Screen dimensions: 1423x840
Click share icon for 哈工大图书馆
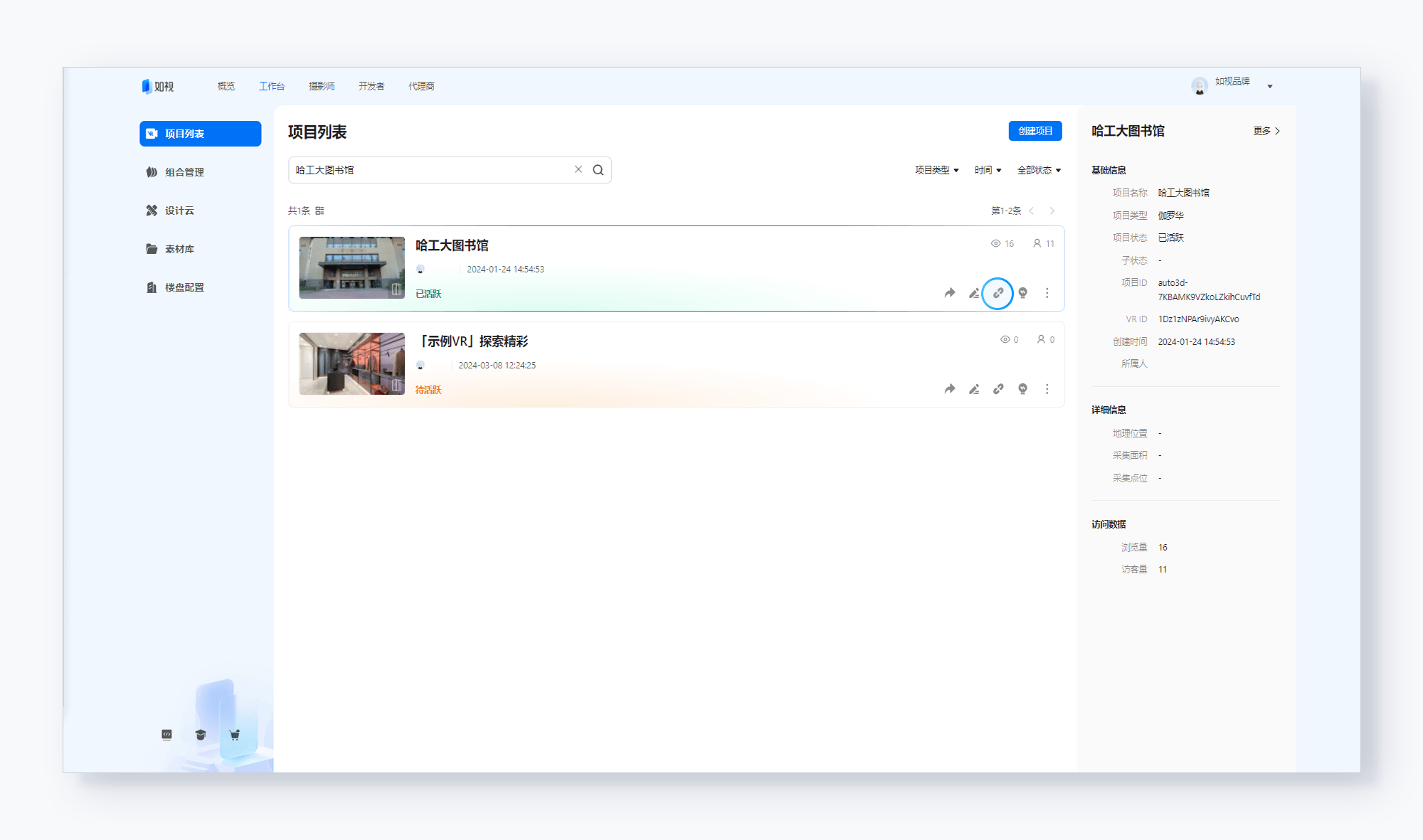pyautogui.click(x=950, y=293)
